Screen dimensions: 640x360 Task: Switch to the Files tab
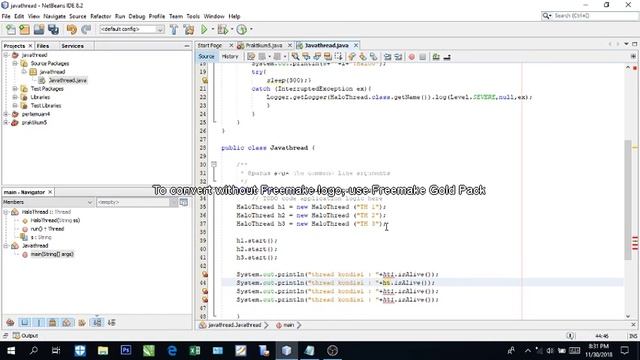43,46
